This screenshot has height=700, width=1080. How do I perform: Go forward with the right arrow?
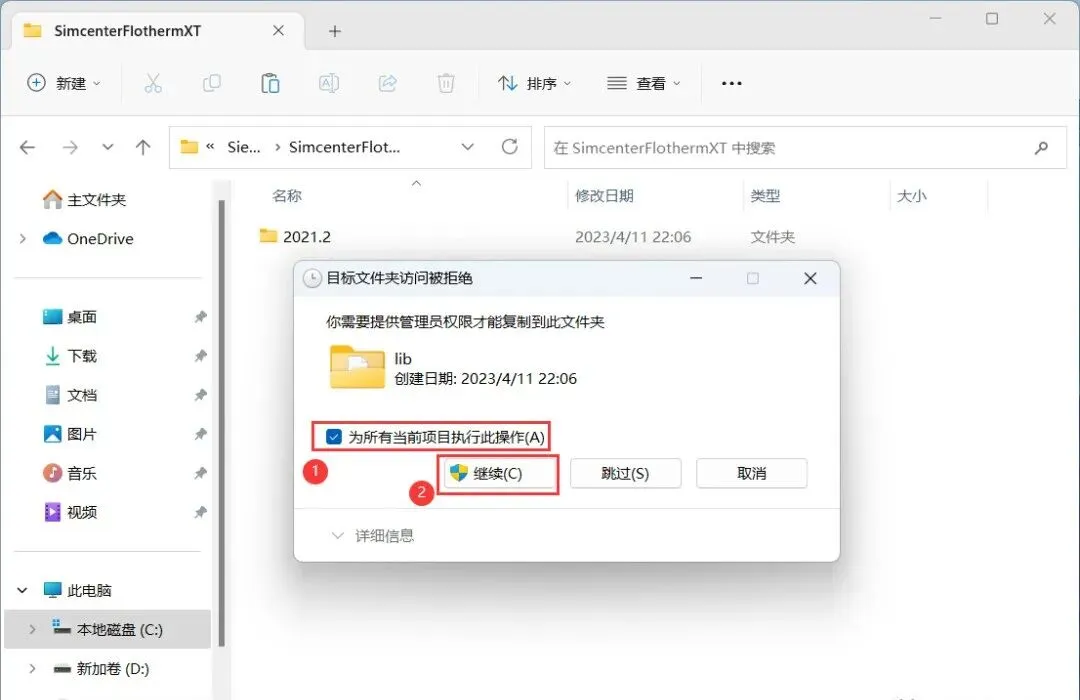70,147
